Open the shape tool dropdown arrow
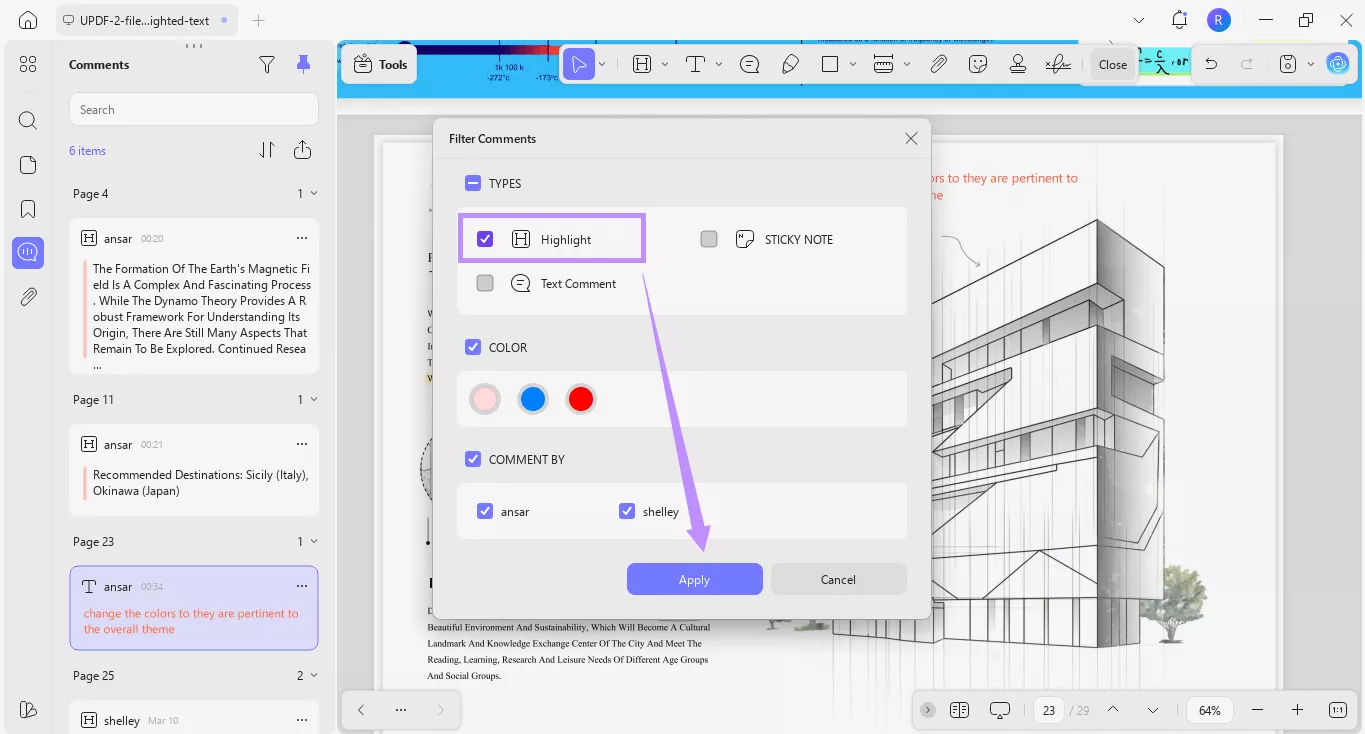Viewport: 1365px width, 734px height. [852, 63]
